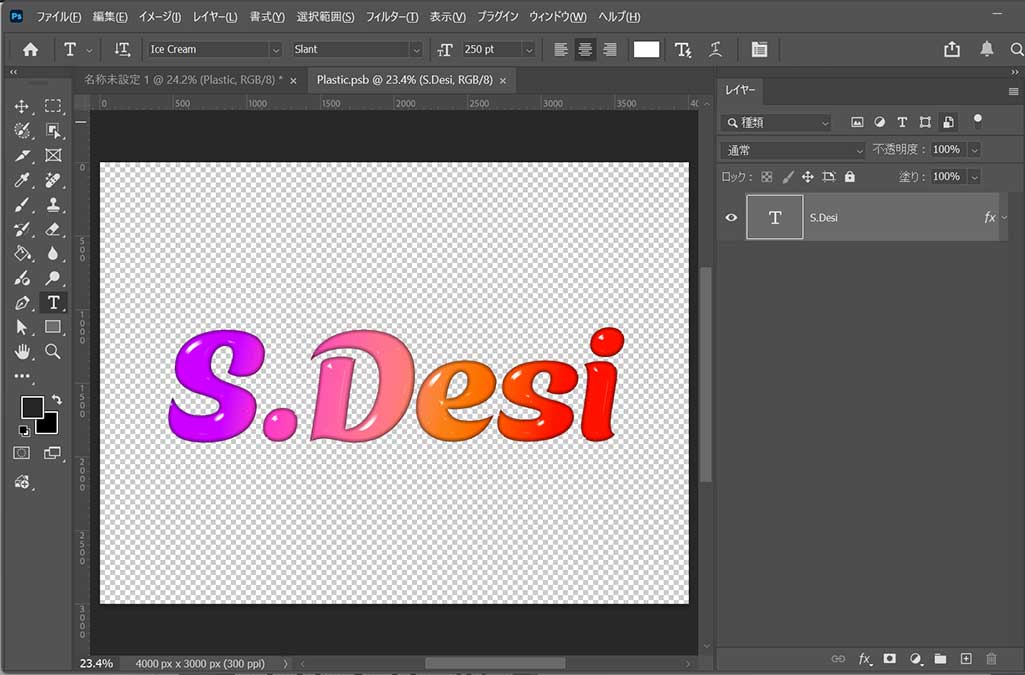
Task: Select the Hand tool
Action: point(22,351)
